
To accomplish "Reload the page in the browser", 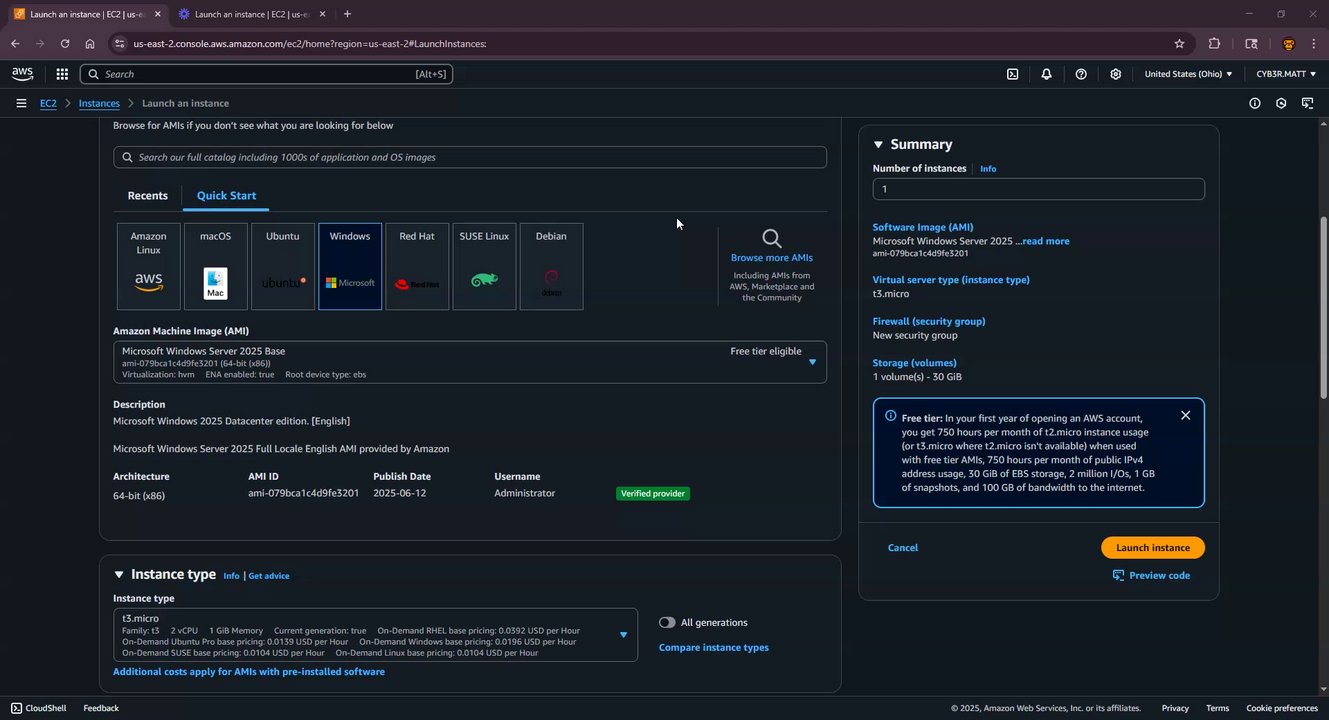I will pyautogui.click(x=65, y=44).
